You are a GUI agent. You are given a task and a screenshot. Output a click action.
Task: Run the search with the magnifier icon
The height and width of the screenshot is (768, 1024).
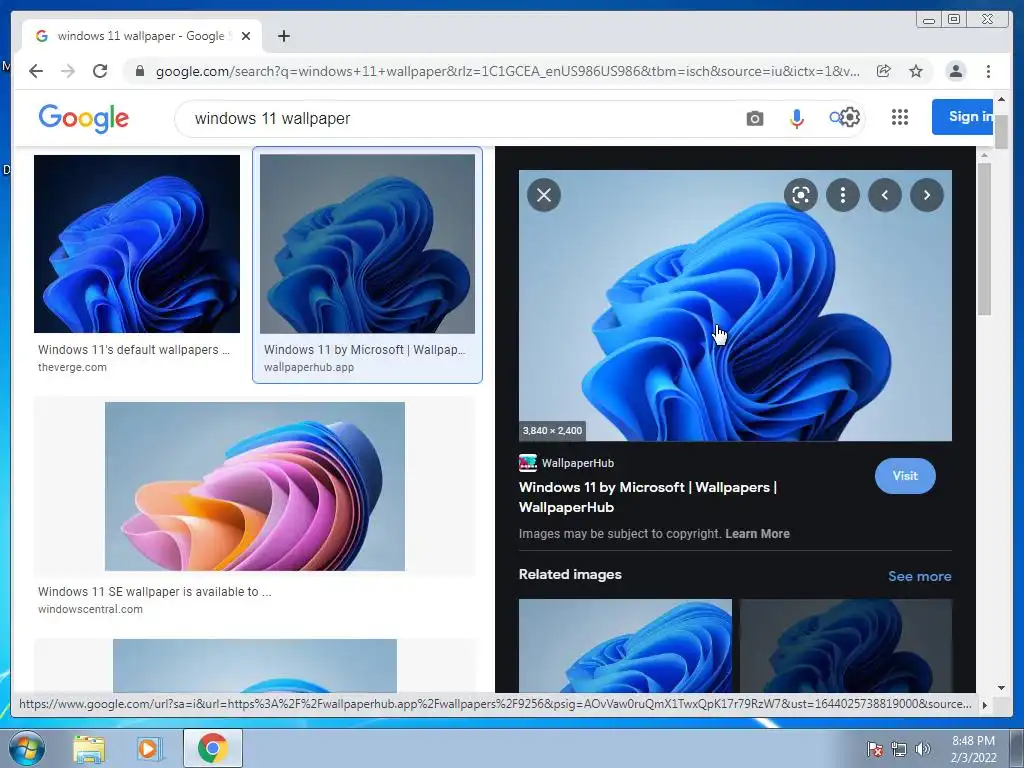(835, 118)
